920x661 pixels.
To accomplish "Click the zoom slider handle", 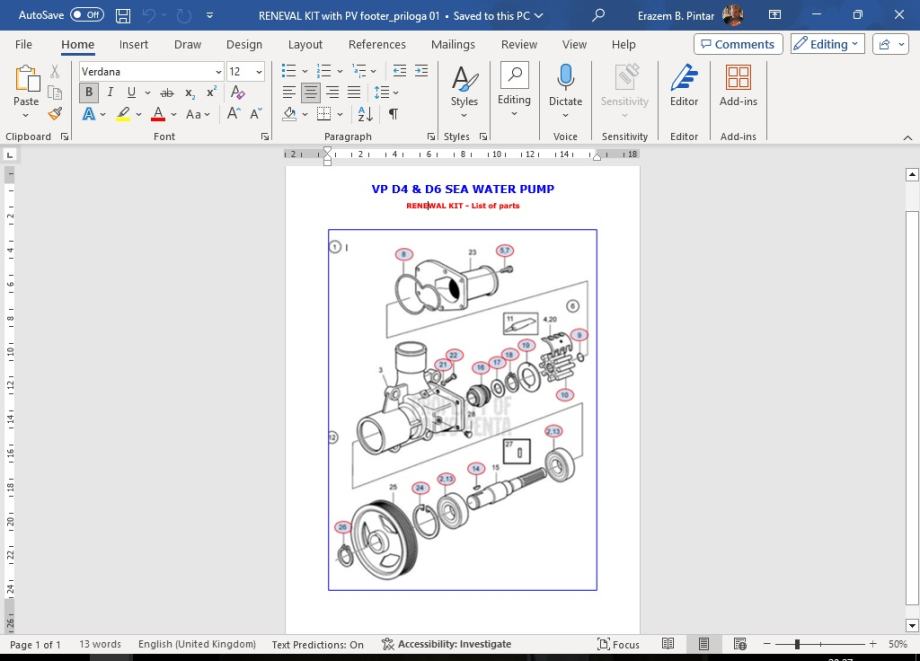I will 797,644.
